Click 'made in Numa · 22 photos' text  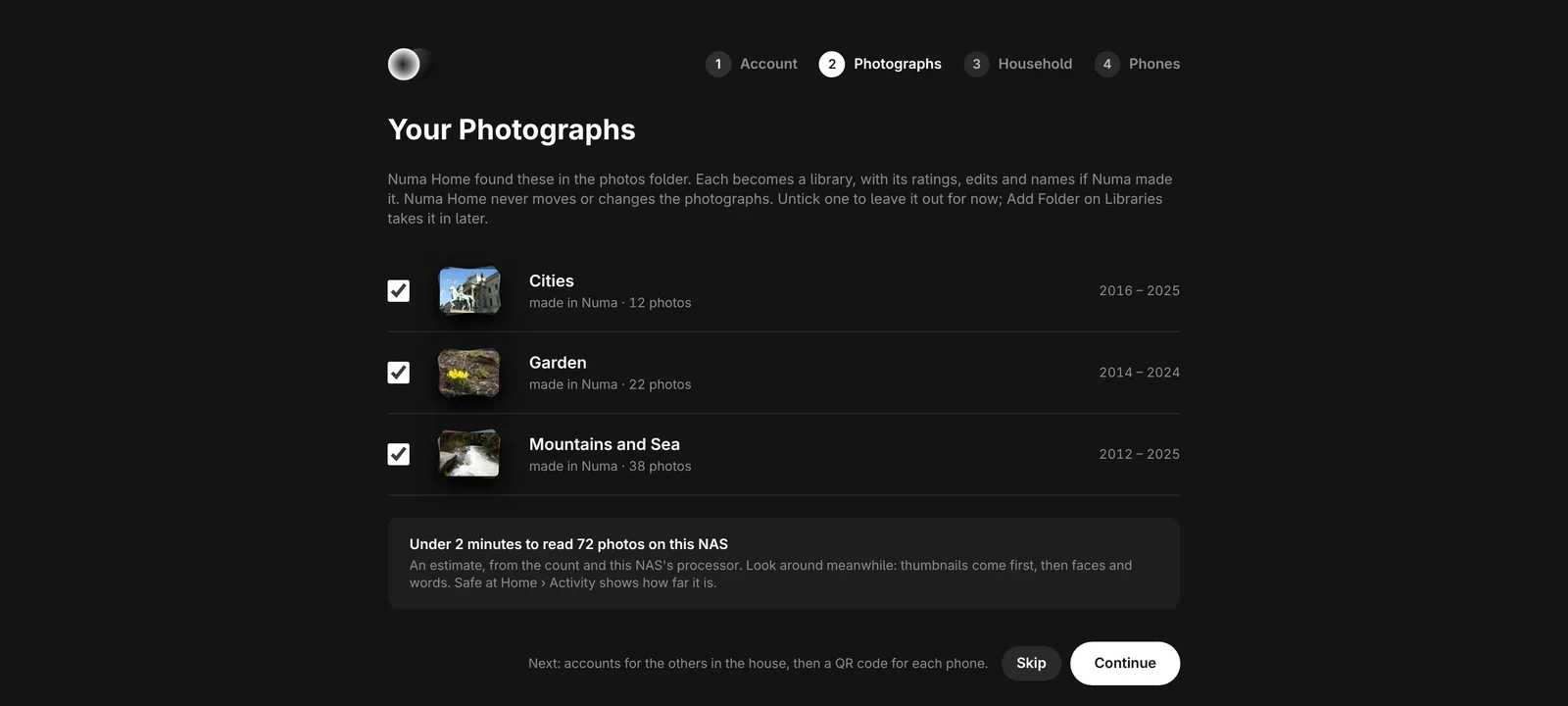(611, 384)
